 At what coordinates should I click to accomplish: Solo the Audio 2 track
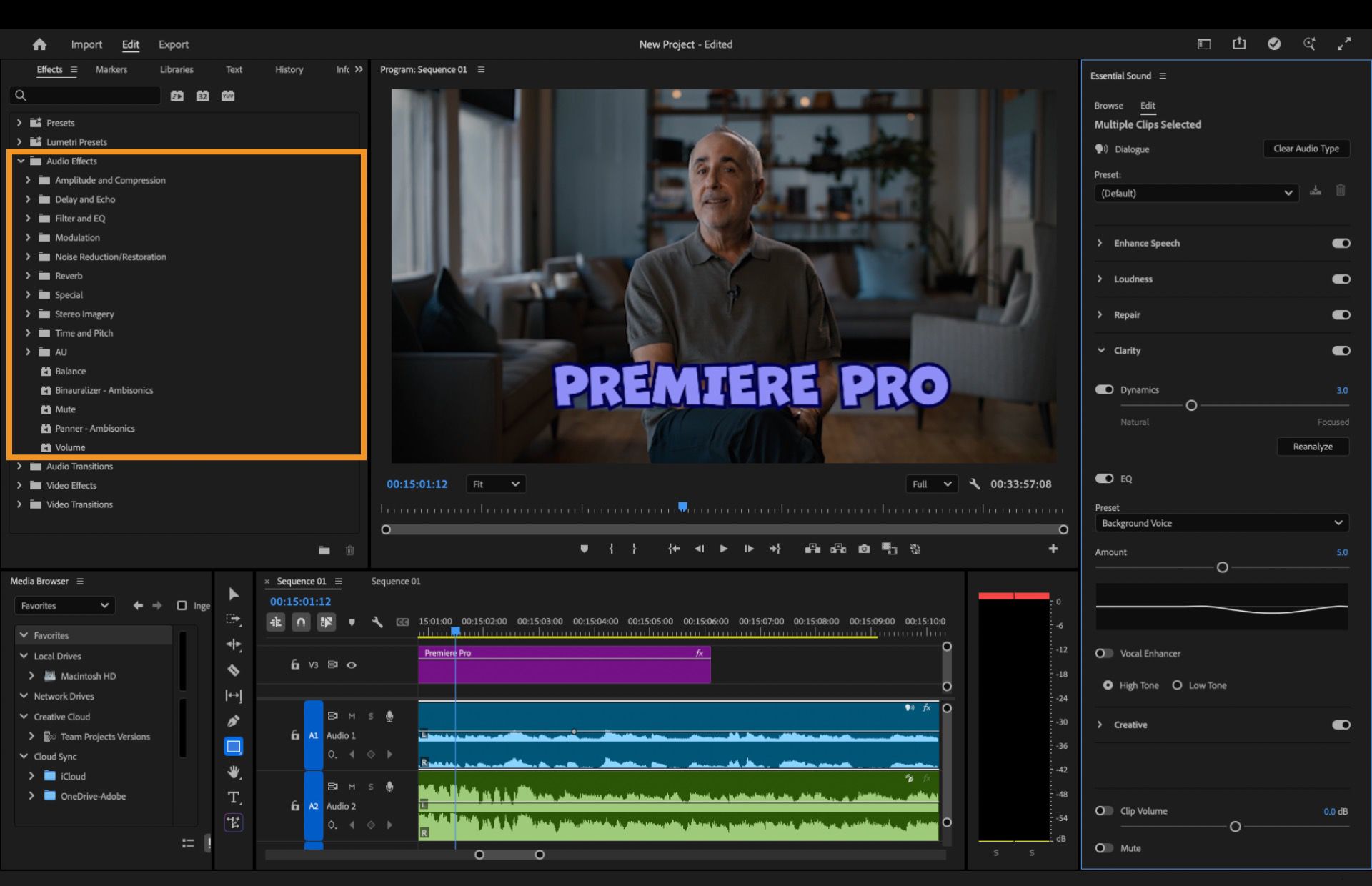[x=370, y=786]
